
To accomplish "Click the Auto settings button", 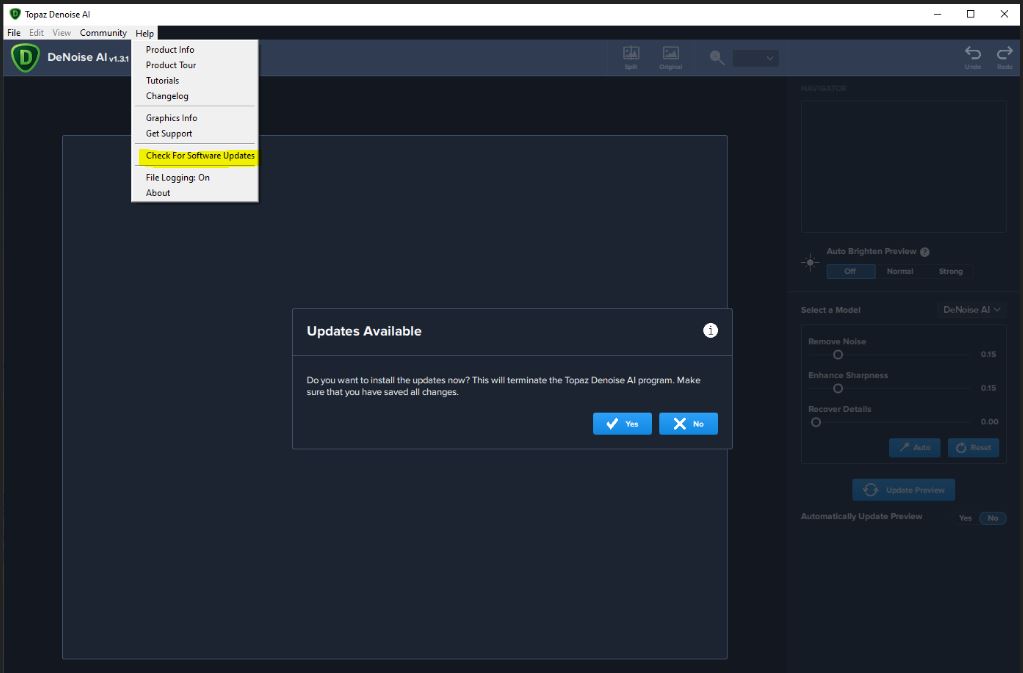I will point(914,447).
